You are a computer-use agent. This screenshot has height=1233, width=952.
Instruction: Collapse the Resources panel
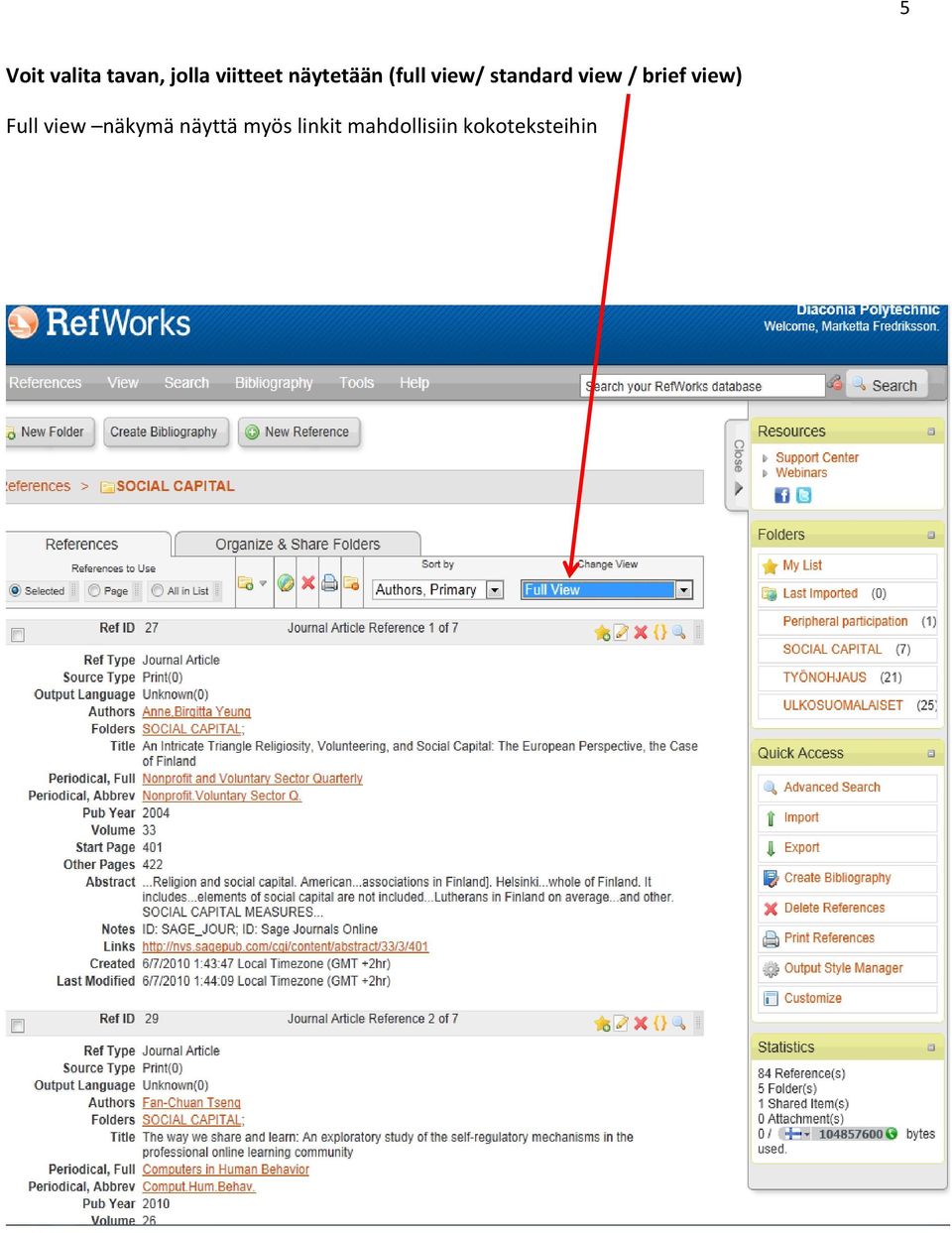(x=931, y=432)
